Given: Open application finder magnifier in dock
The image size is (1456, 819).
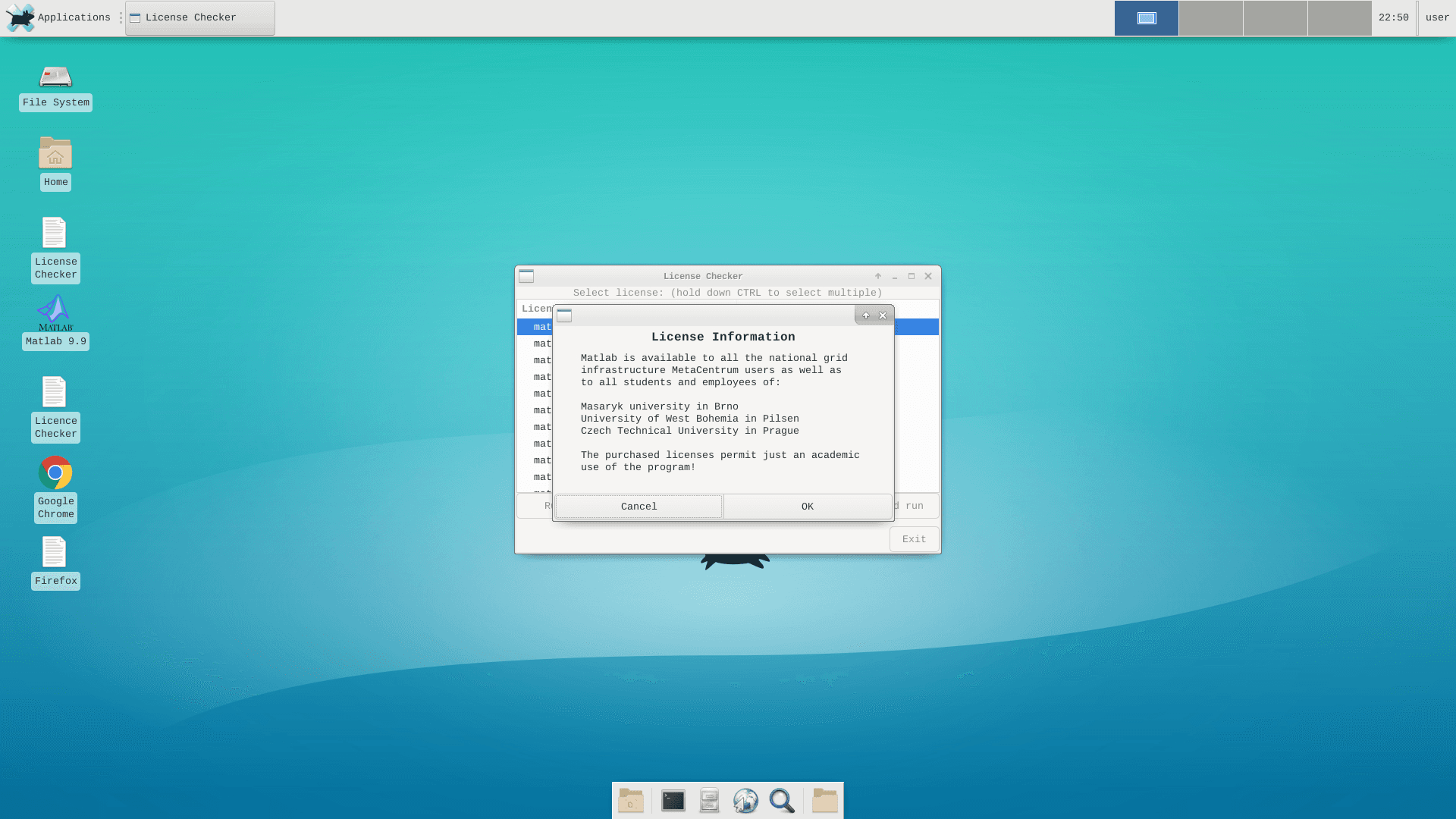Looking at the screenshot, I should (782, 801).
